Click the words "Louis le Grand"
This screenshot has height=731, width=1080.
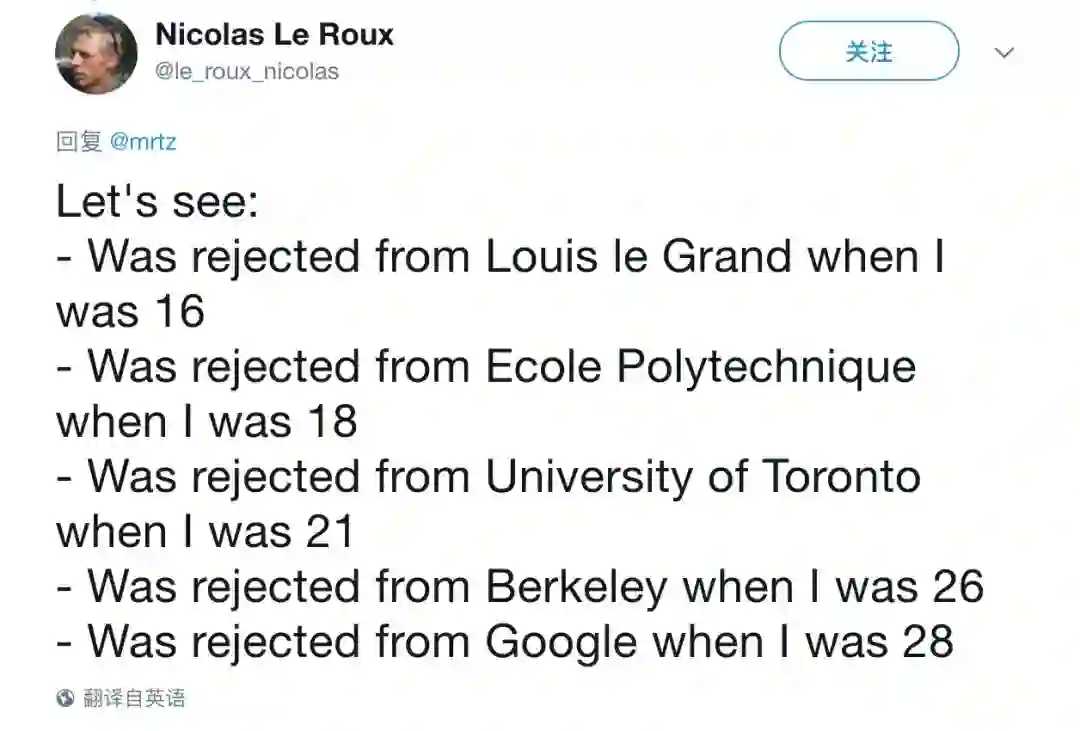click(640, 257)
